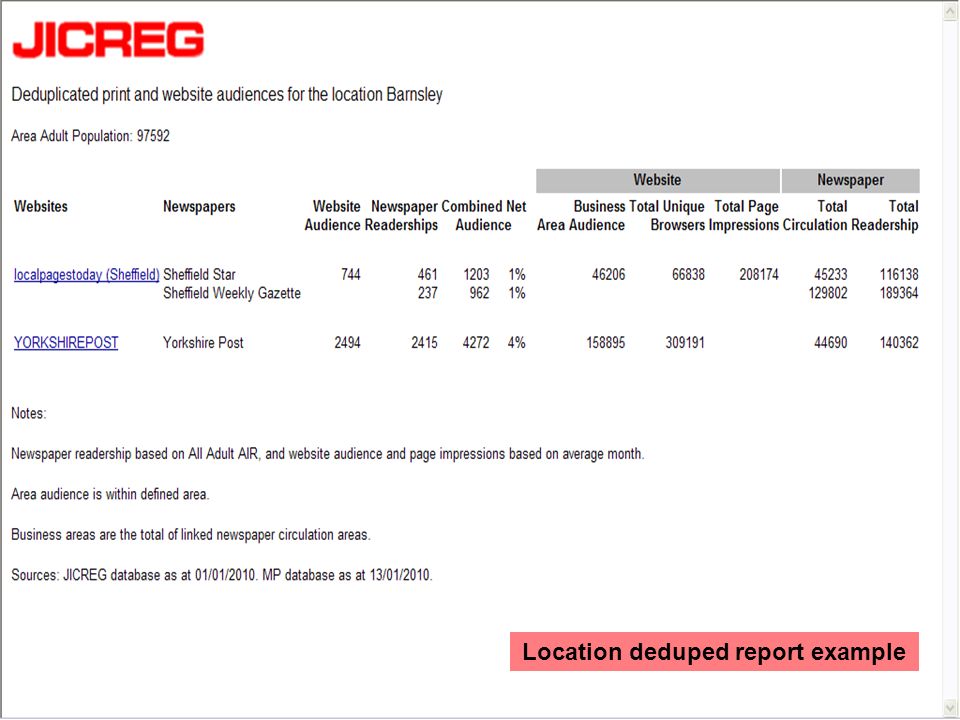Click circulation value 44690

click(x=831, y=343)
